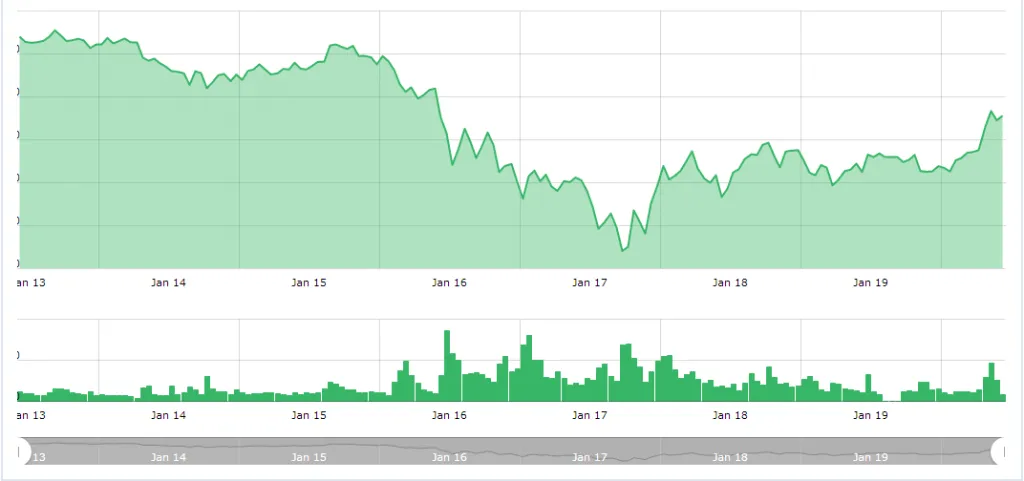Click the Jan 17 label under the price chart

point(590,283)
